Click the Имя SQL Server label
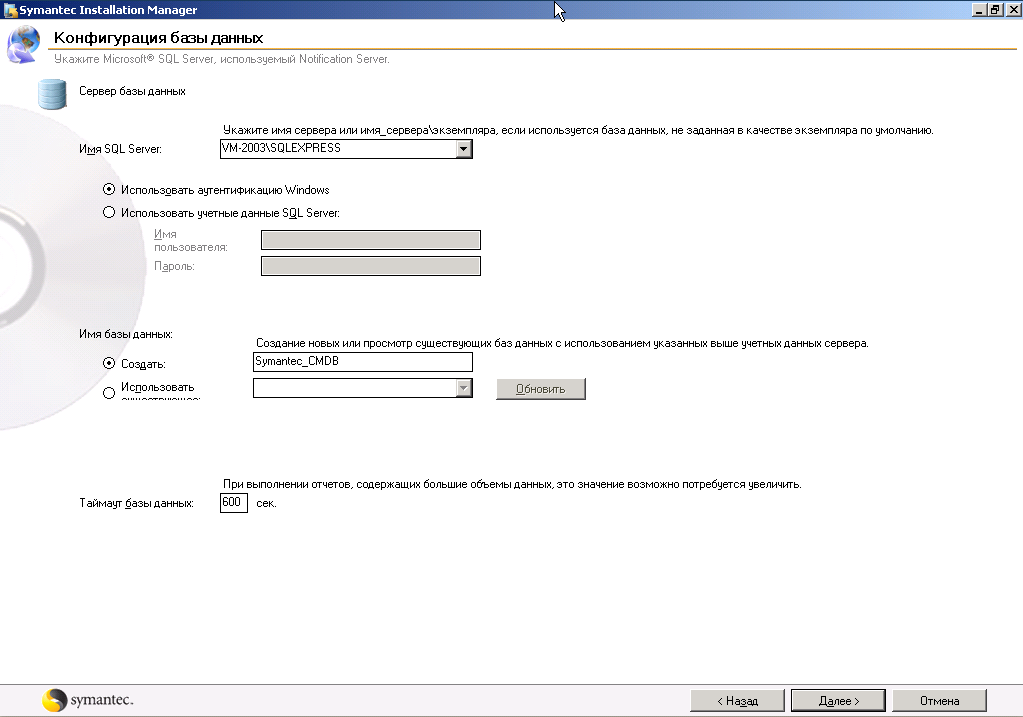The width and height of the screenshot is (1023, 717). [120, 149]
